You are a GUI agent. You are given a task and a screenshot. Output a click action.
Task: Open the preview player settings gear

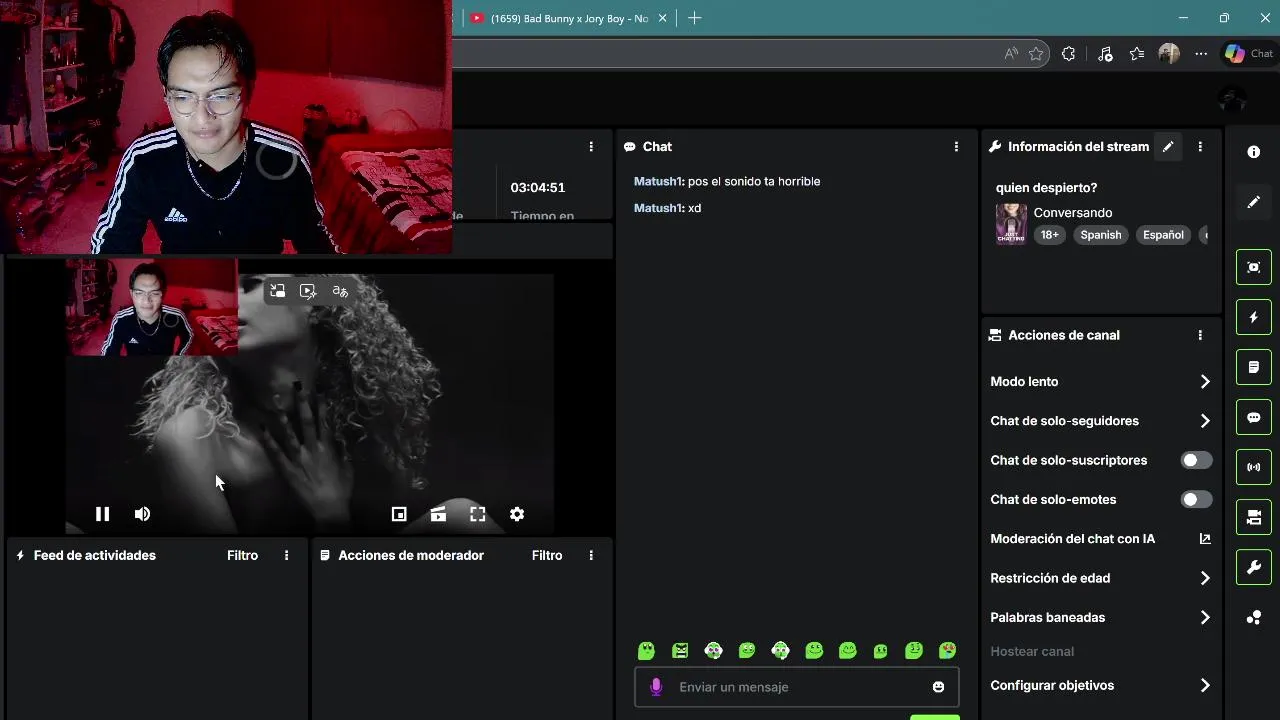(517, 514)
